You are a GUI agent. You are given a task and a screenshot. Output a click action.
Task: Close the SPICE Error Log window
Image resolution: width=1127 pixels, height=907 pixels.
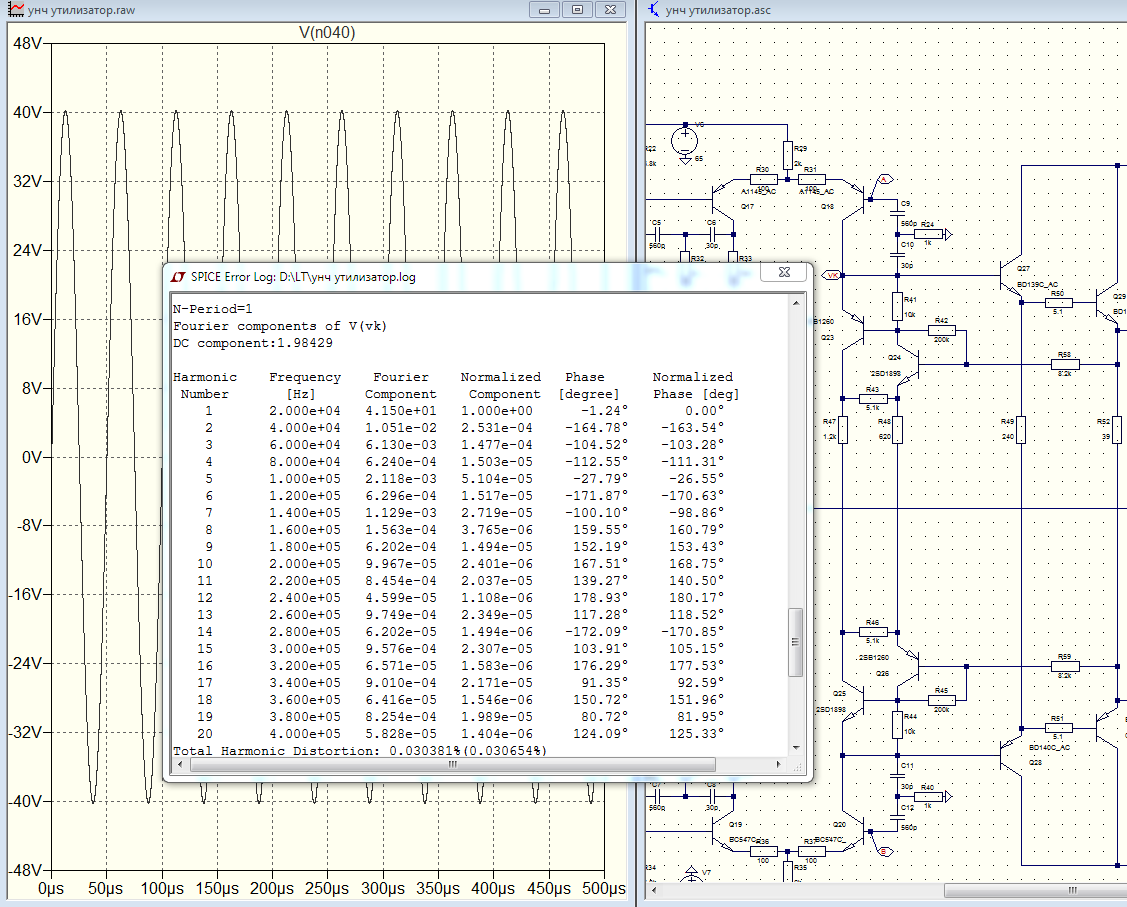[784, 272]
